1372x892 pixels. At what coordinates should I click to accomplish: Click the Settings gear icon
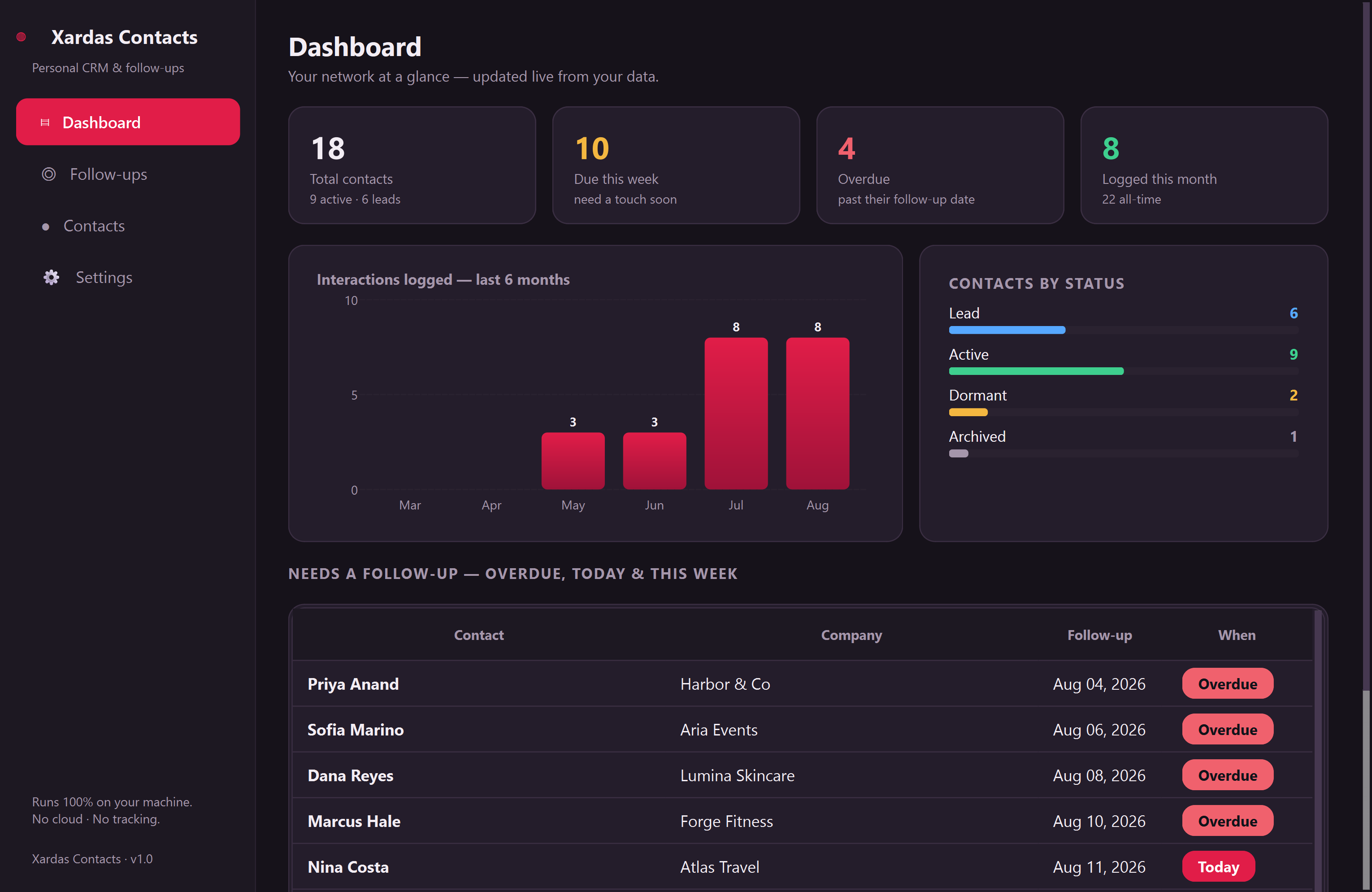[x=51, y=277]
